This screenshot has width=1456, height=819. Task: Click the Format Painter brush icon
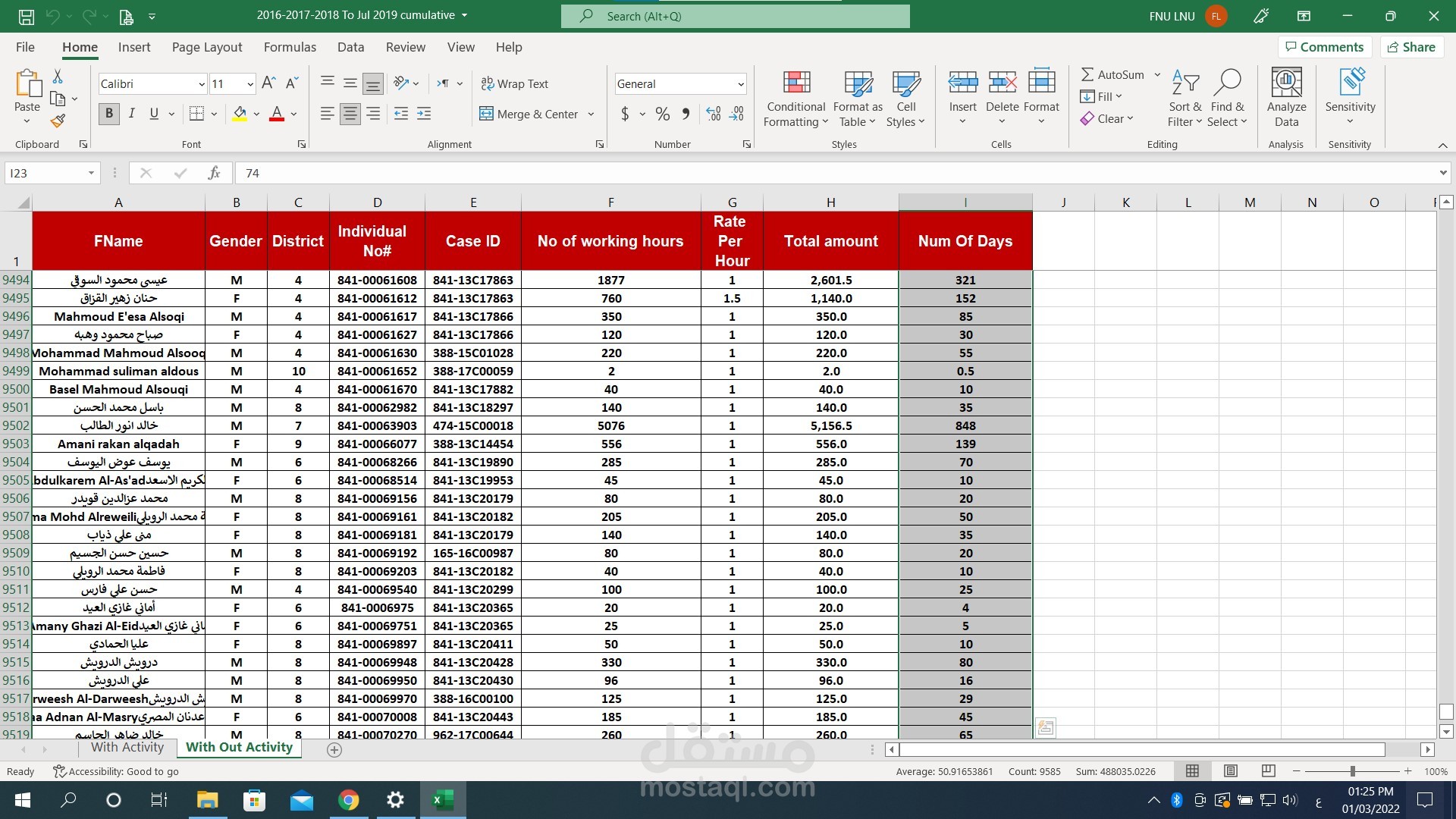click(58, 121)
